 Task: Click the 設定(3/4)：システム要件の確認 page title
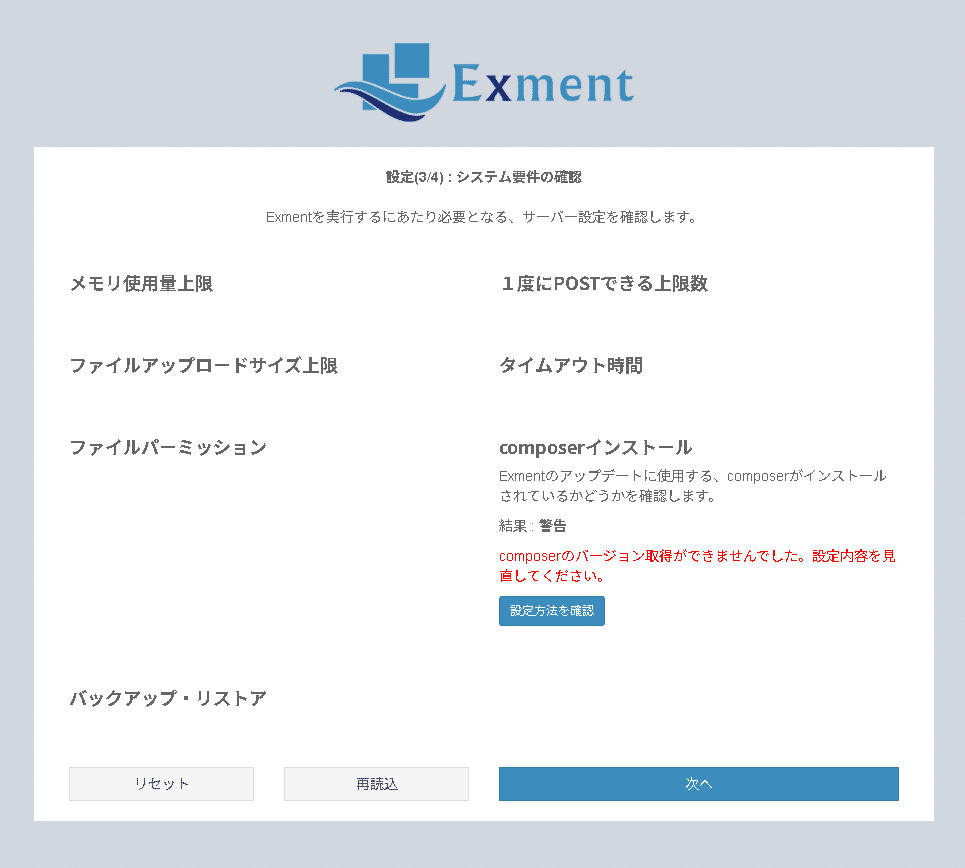coord(483,177)
